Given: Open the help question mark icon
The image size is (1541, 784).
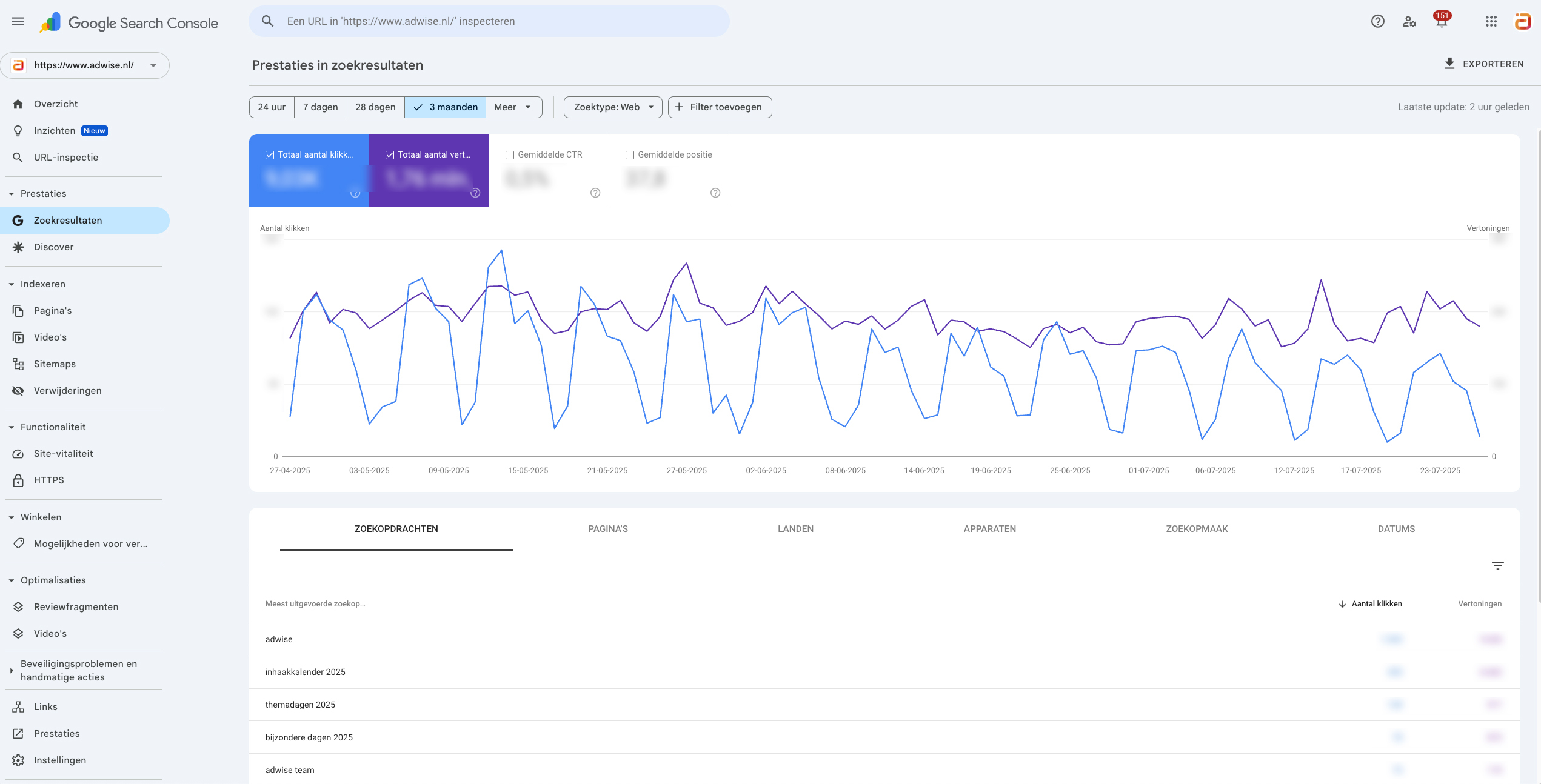Looking at the screenshot, I should click(1377, 22).
